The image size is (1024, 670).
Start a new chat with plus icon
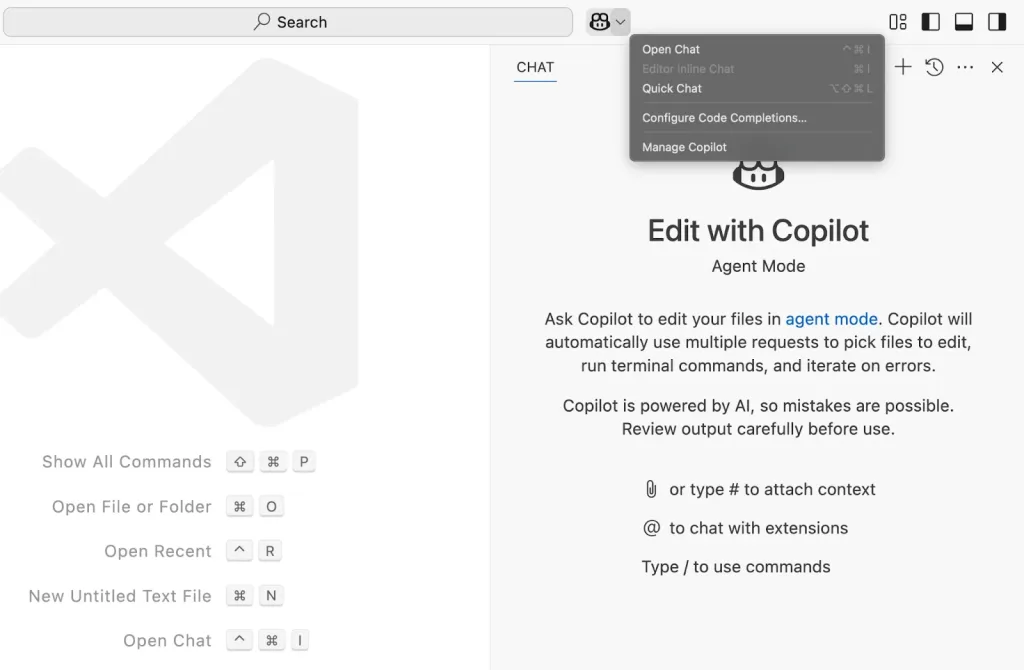903,67
